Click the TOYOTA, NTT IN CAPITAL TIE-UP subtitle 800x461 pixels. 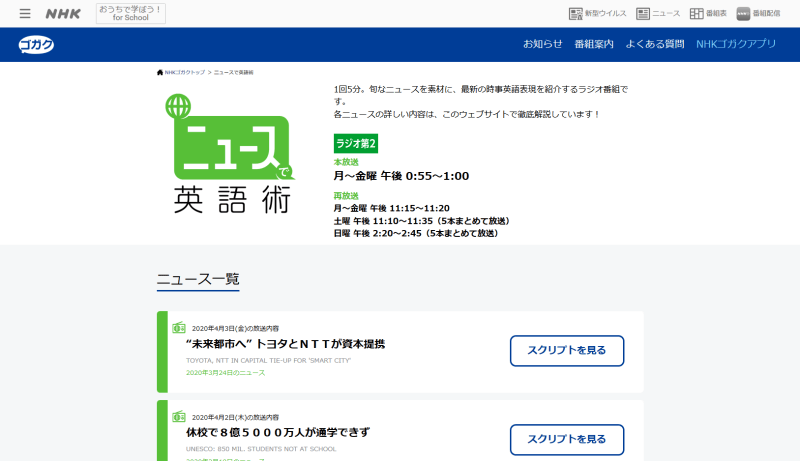tap(268, 361)
